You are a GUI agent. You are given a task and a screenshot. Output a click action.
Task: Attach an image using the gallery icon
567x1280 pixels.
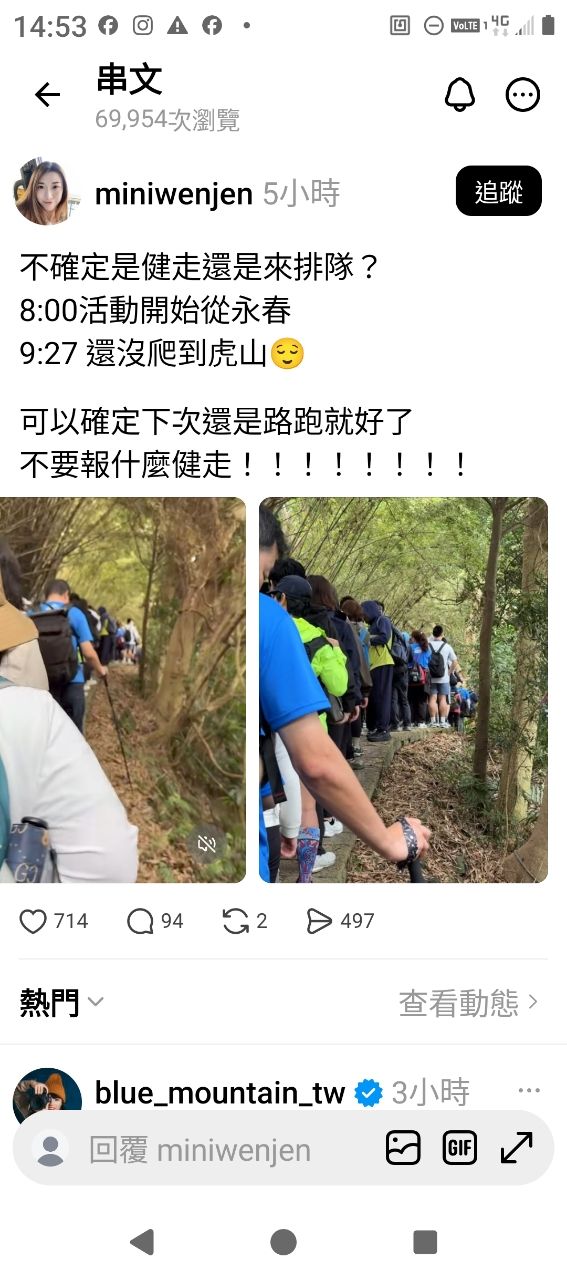point(403,1148)
